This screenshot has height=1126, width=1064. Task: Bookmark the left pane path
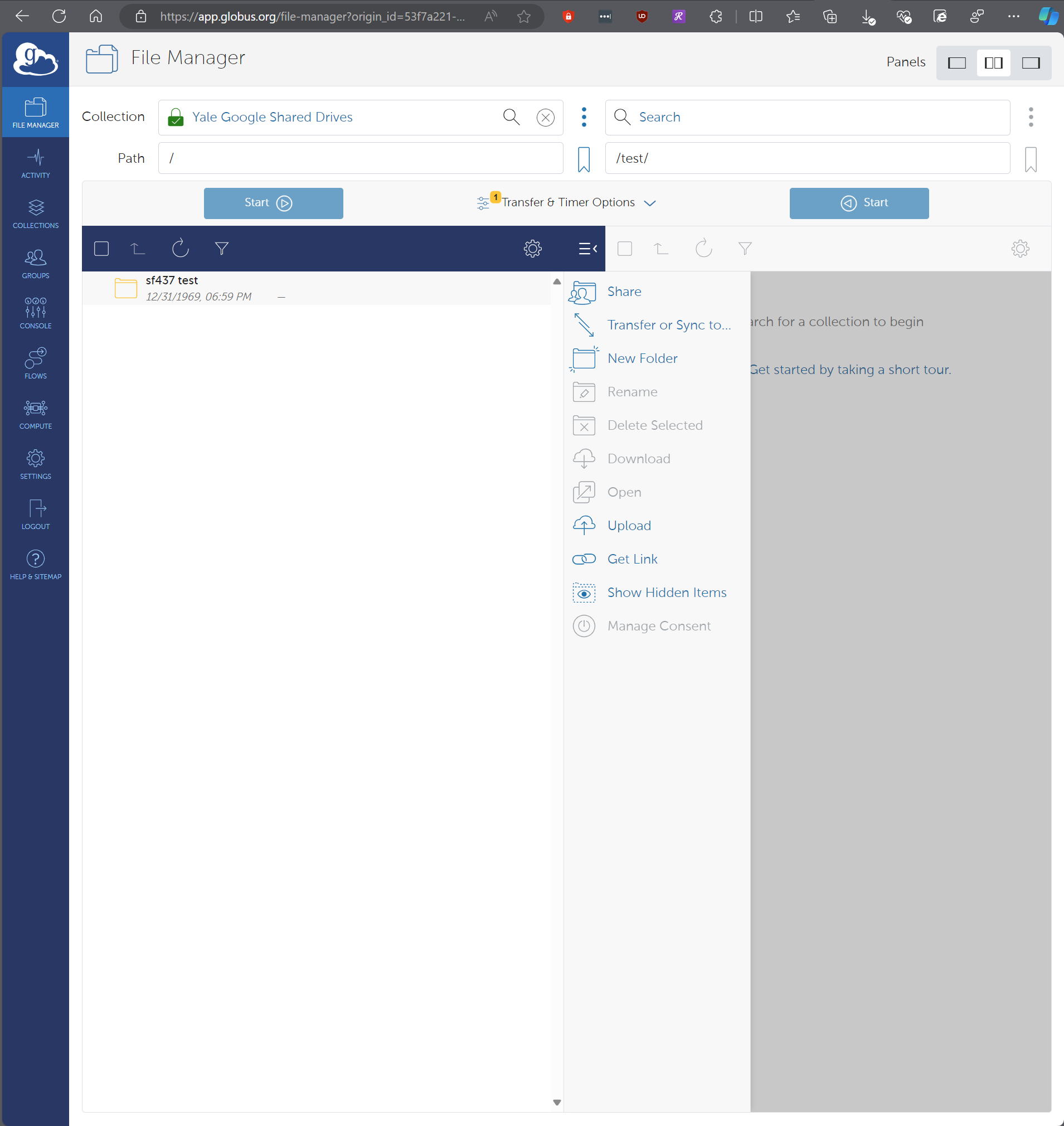[x=584, y=159]
